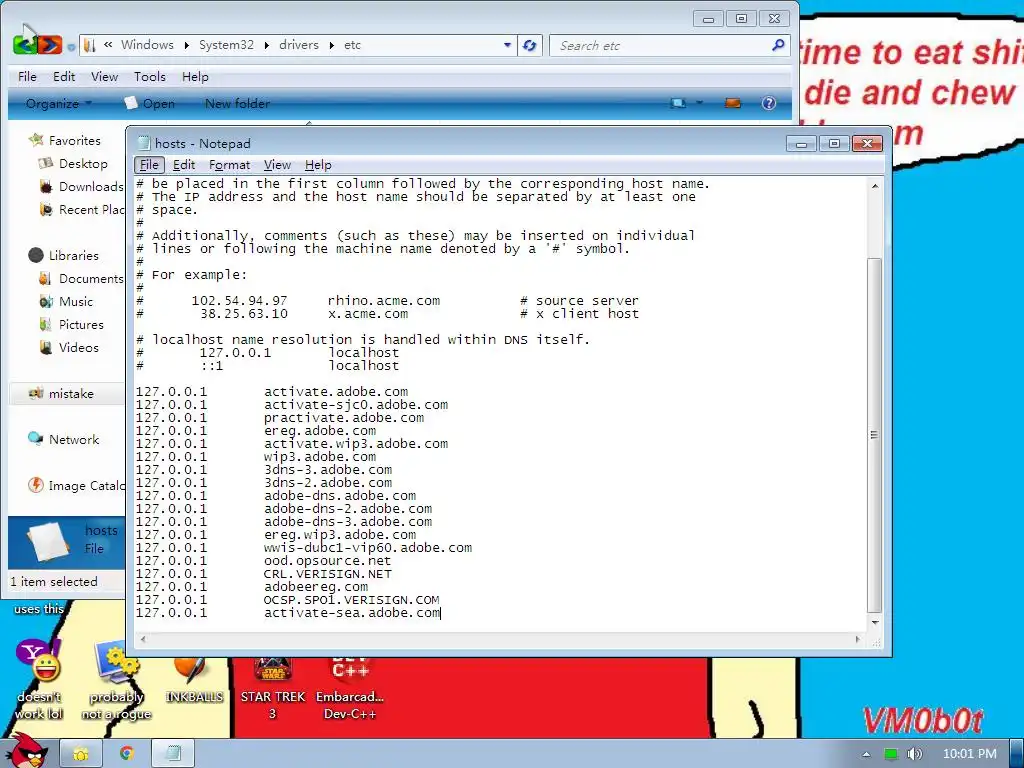Click the Chrome icon on taskbar
Viewport: 1024px width, 768px height.
click(x=126, y=754)
